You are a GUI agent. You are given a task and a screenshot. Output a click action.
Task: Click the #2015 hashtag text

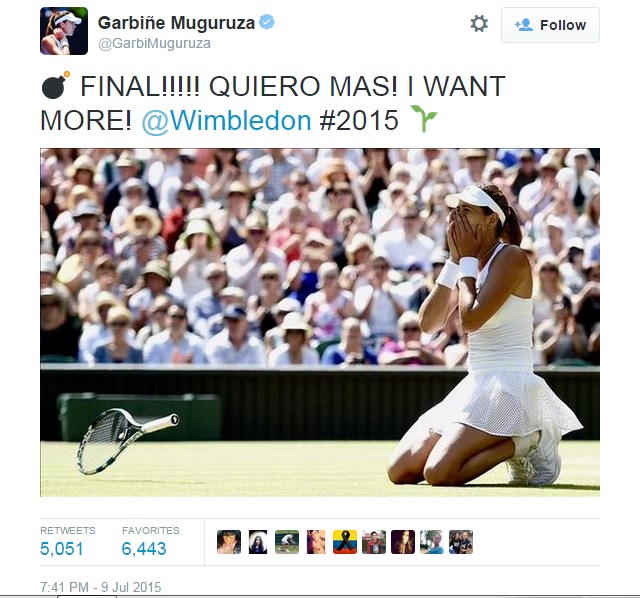359,120
